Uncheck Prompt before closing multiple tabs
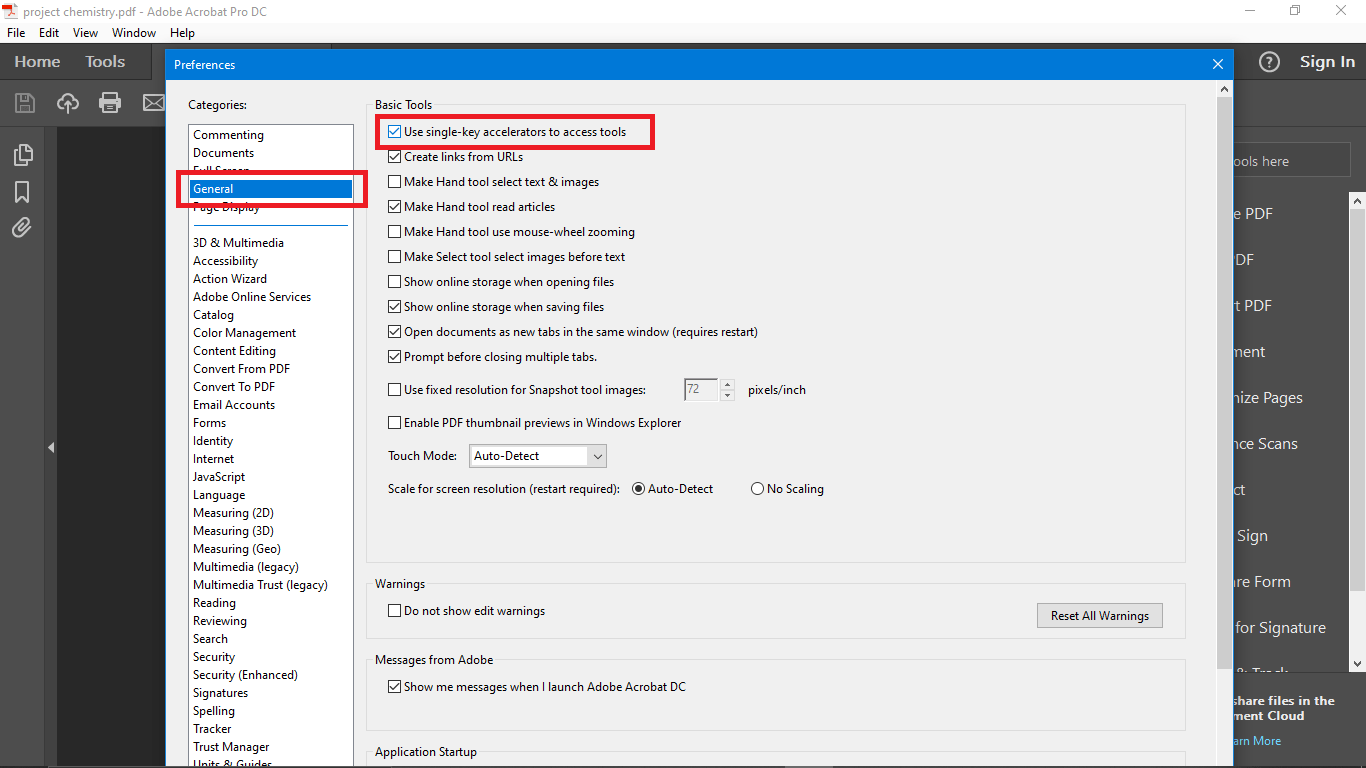The width and height of the screenshot is (1366, 768). click(394, 357)
